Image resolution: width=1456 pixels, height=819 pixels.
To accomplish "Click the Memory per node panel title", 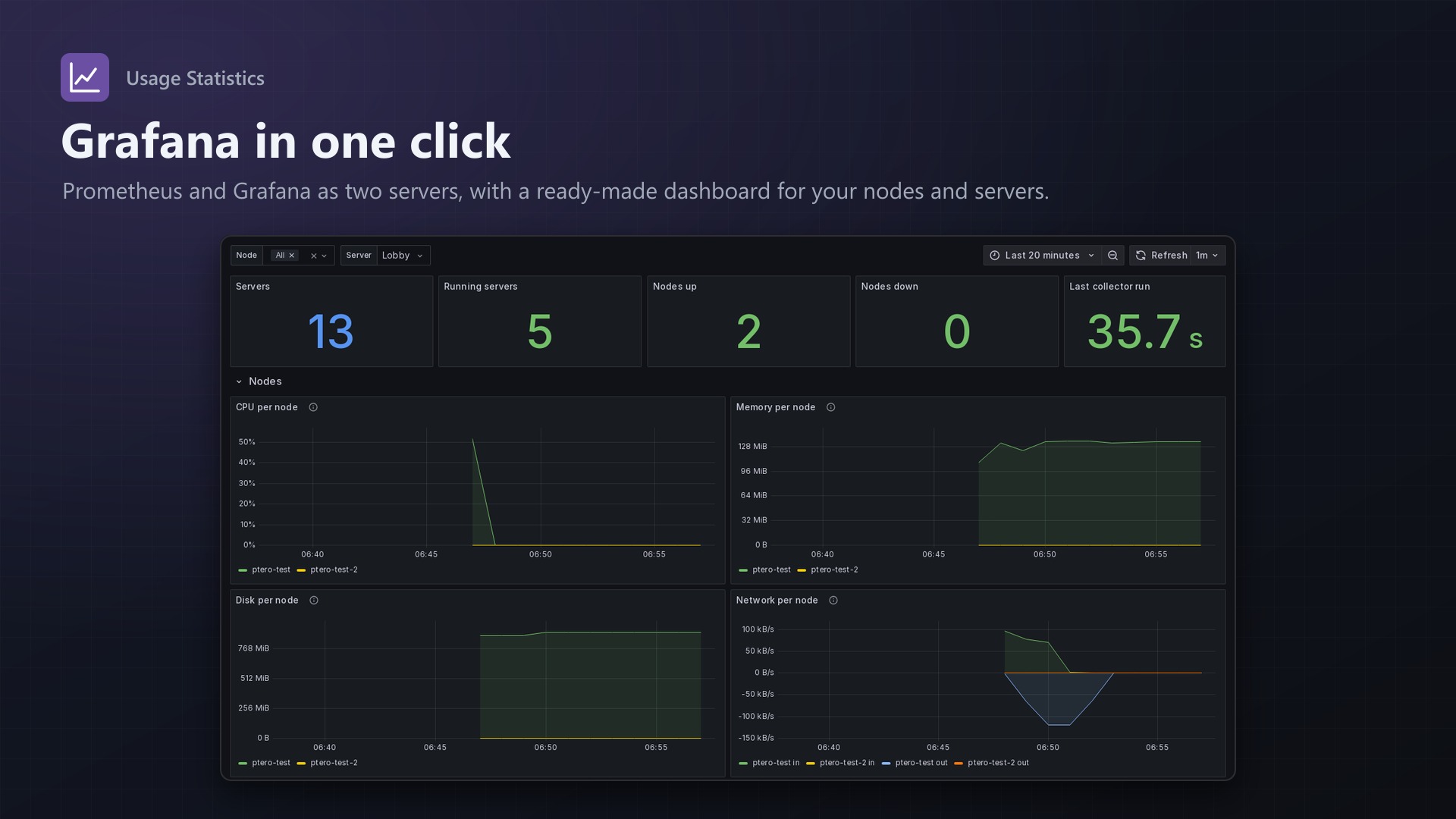I will (x=776, y=407).
